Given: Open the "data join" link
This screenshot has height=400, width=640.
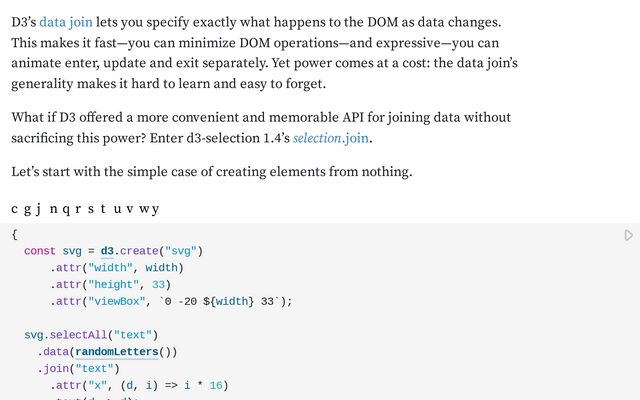Looking at the screenshot, I should 66,21.
